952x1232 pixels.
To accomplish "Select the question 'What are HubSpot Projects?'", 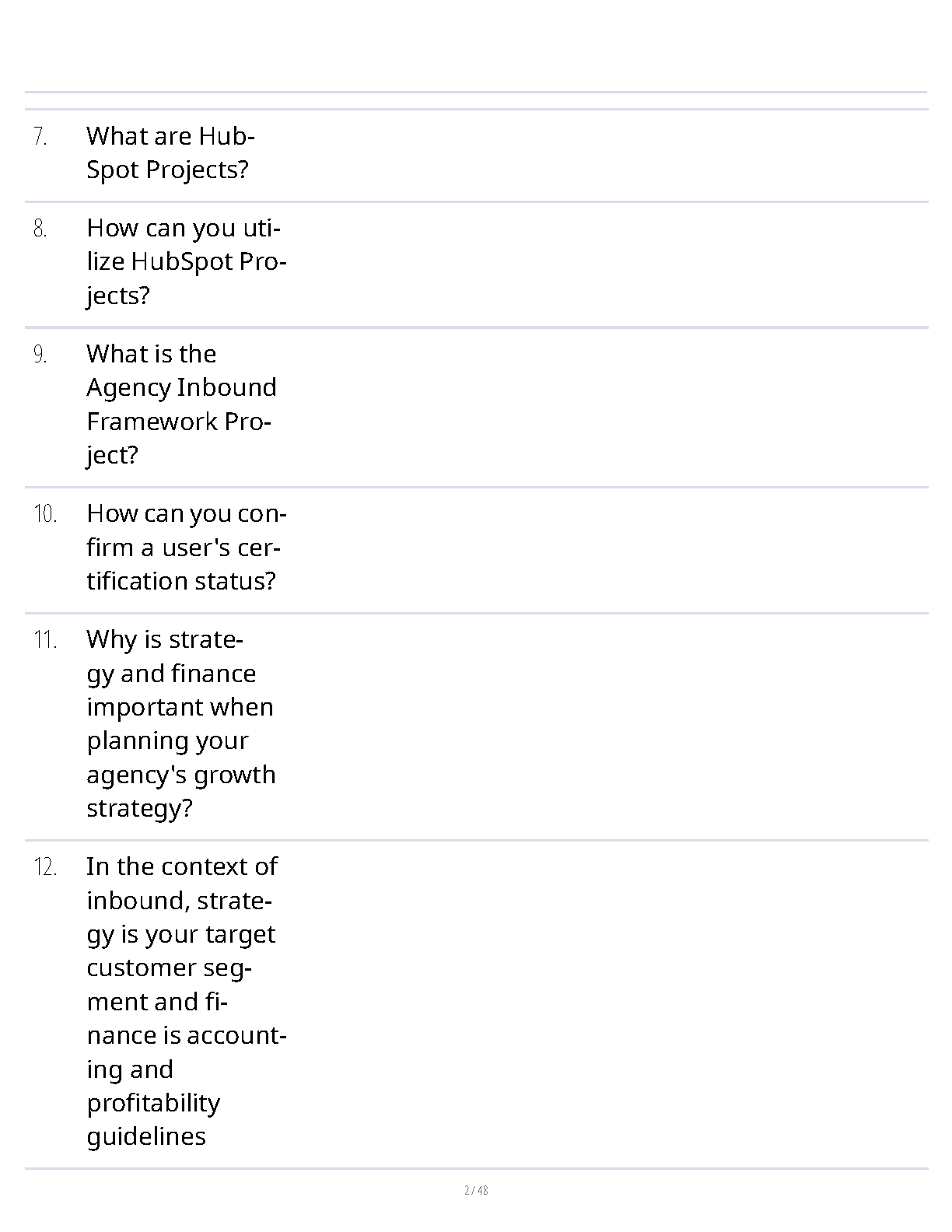I will point(171,152).
